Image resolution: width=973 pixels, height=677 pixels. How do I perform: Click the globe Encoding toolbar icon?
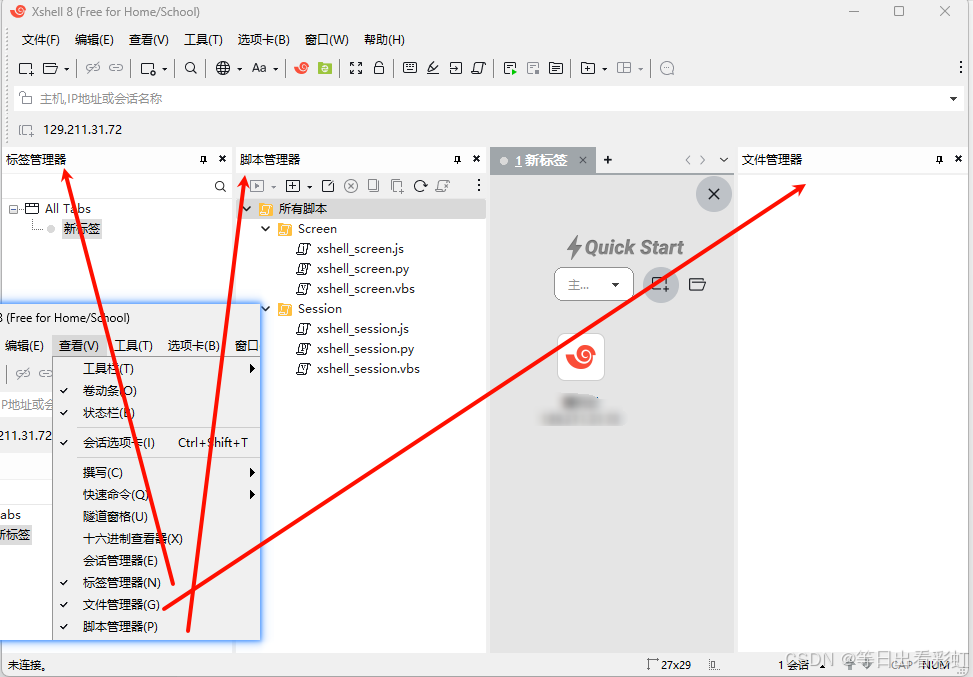pyautogui.click(x=223, y=68)
